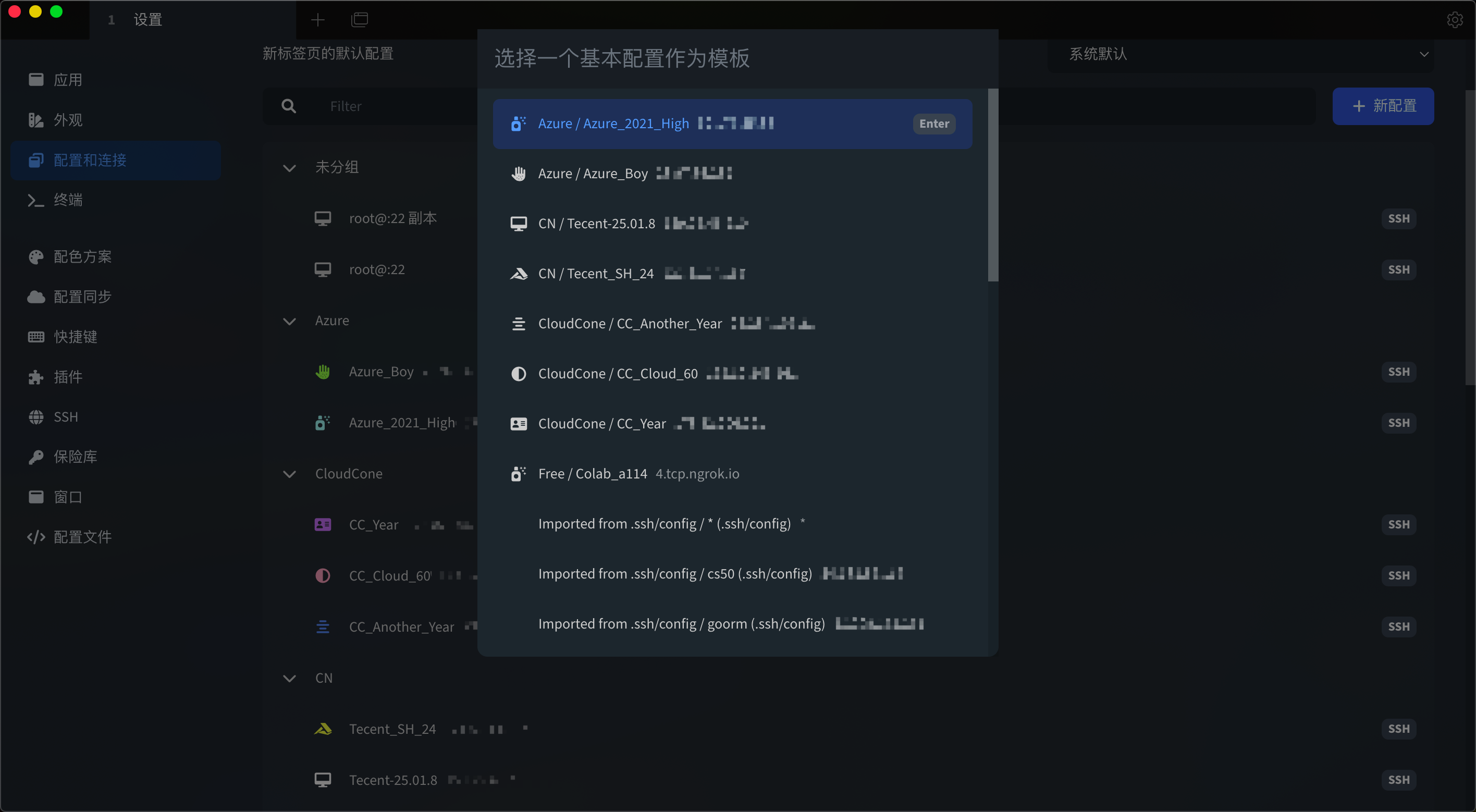Click the search magnifier icon by Filter

click(x=289, y=106)
